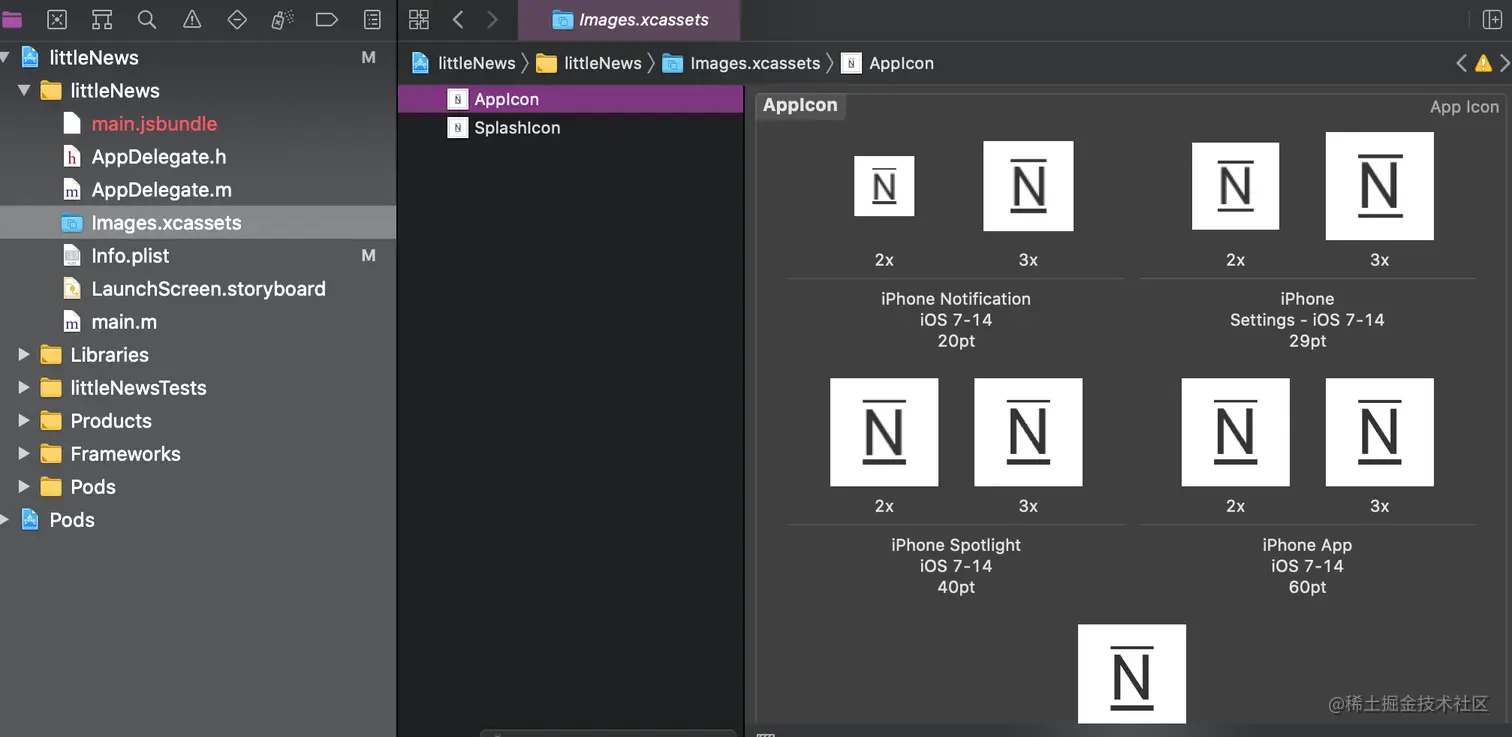
Task: Expand the Frameworks folder
Action: (24, 454)
